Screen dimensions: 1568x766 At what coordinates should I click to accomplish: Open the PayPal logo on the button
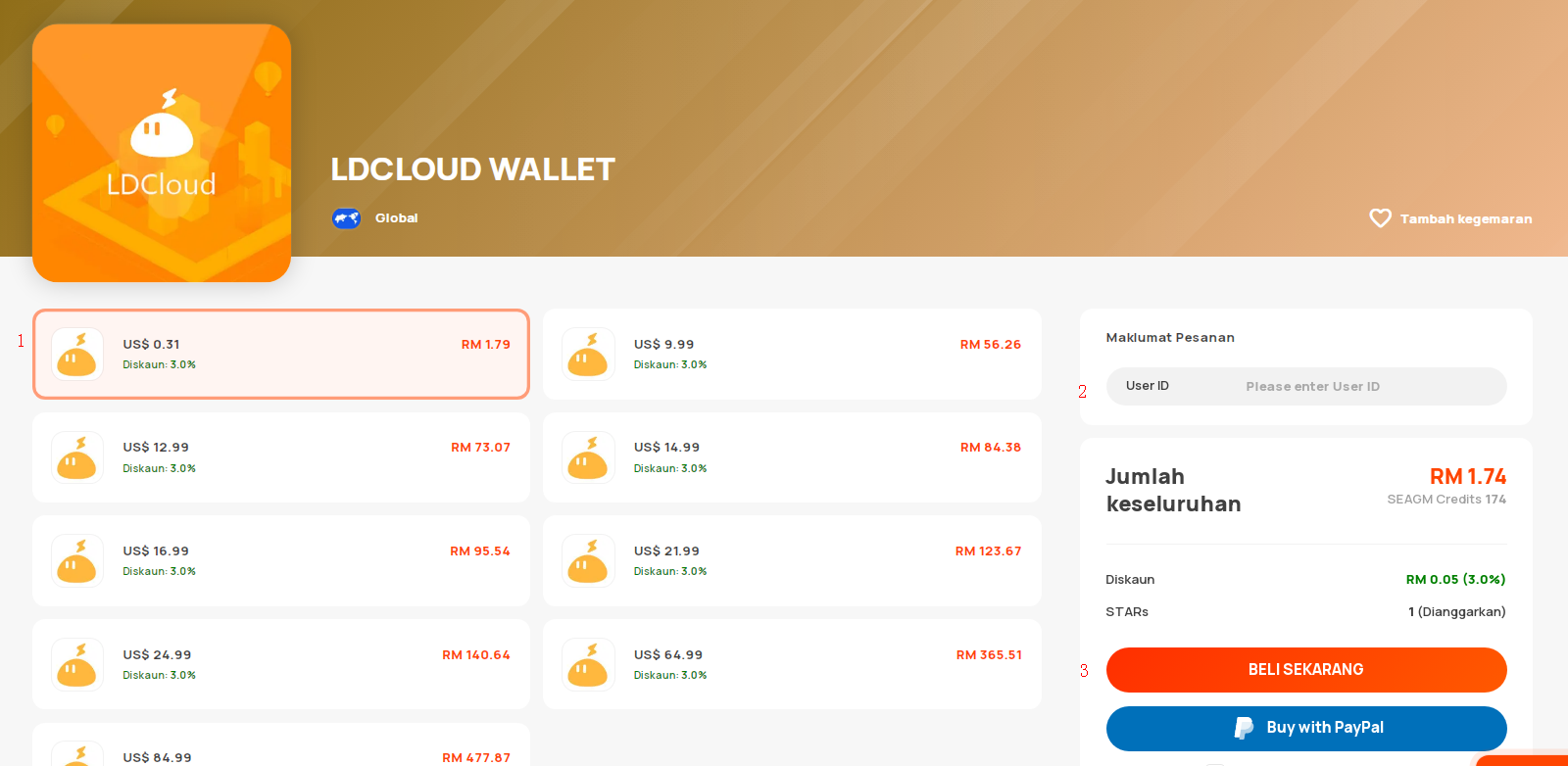pos(1244,728)
